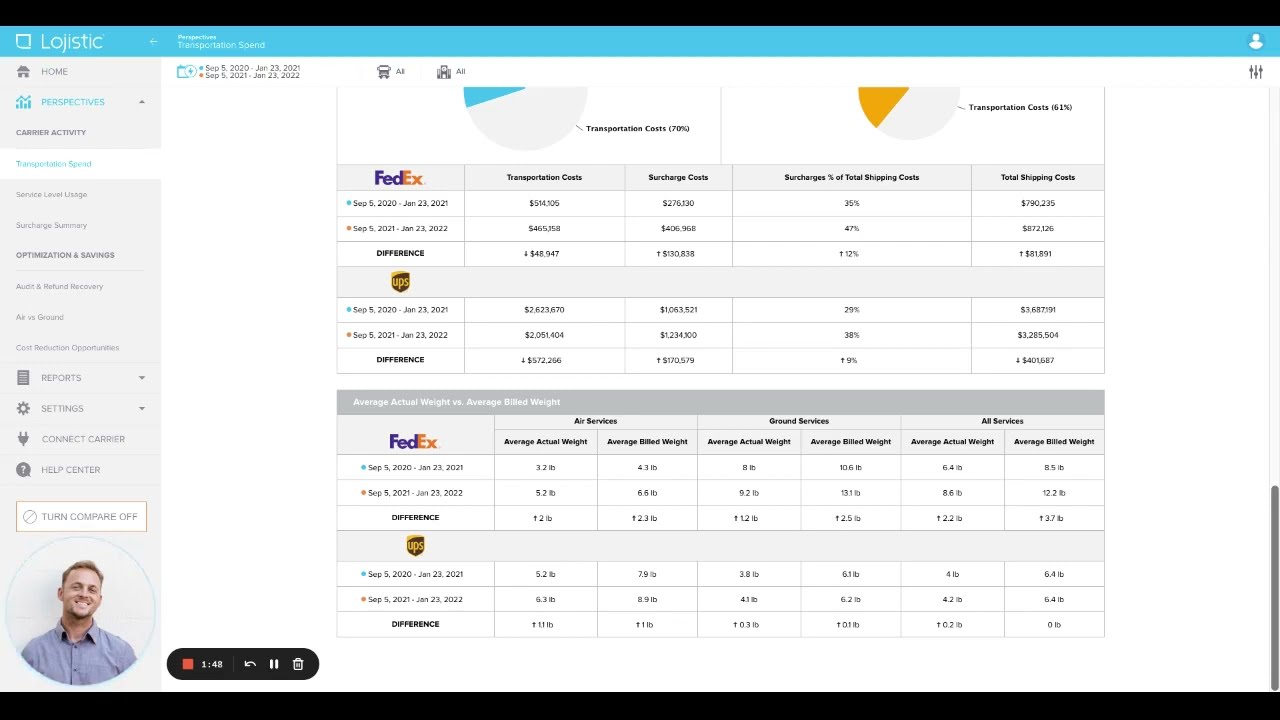The image size is (1280, 720).
Task: Open Surcharge Summary page
Action: (x=51, y=225)
